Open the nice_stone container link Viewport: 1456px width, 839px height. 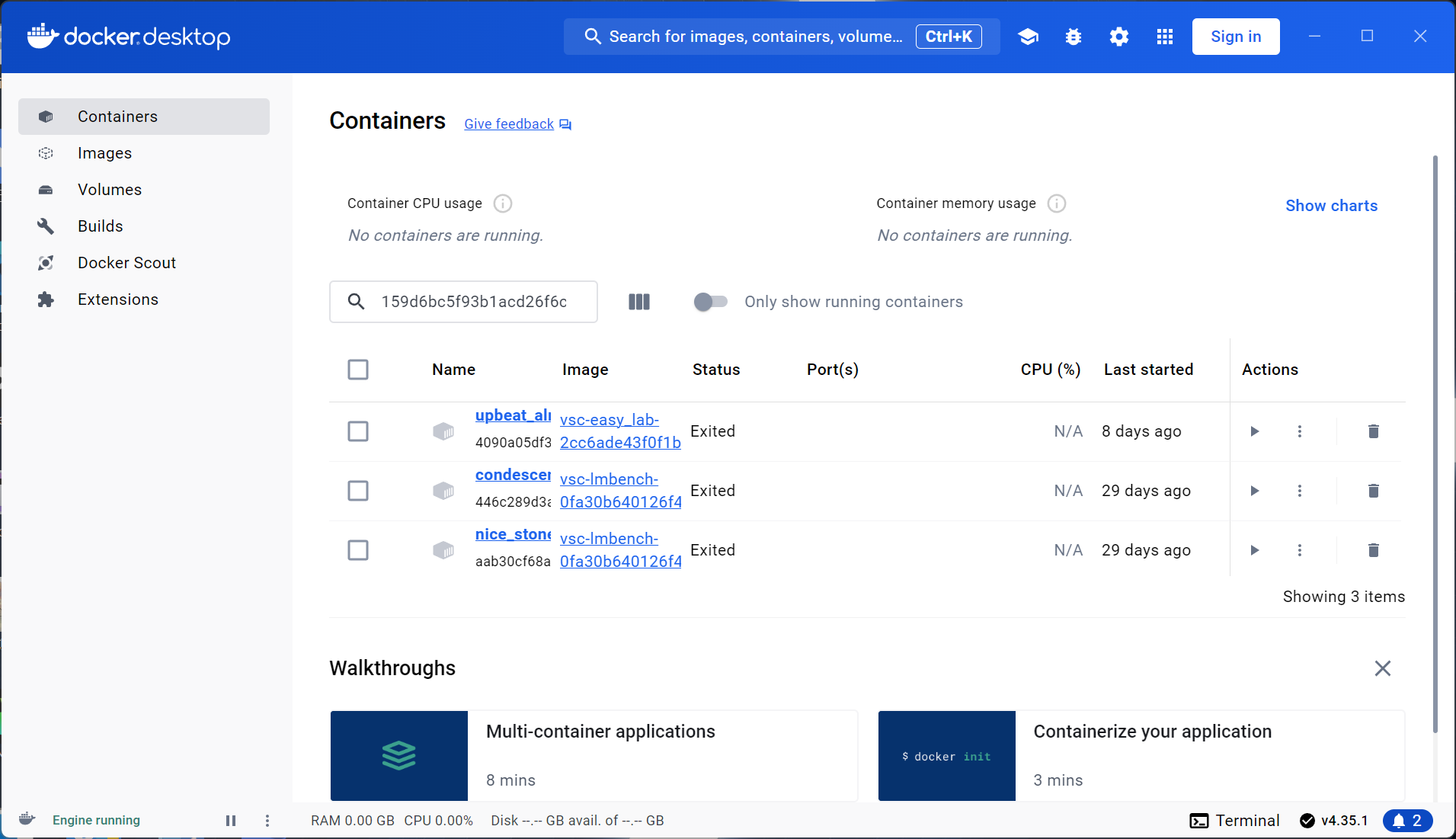(513, 534)
